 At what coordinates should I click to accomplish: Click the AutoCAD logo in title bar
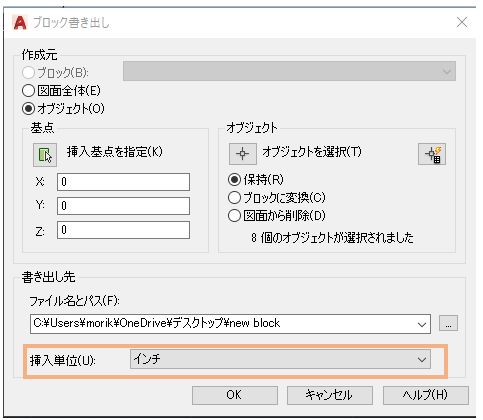click(x=20, y=23)
